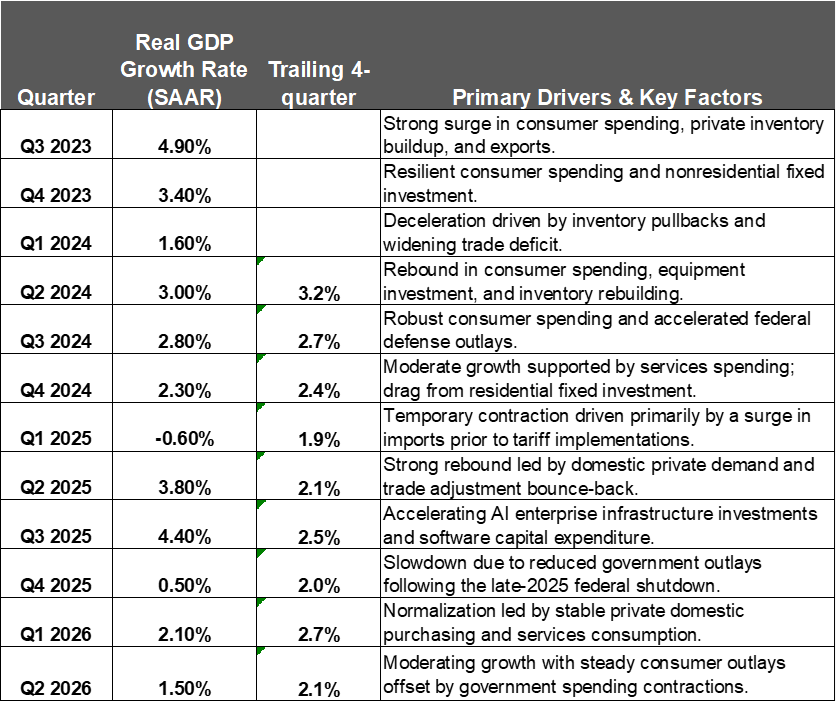Click the Q4 2025 quarter cell

57,574
